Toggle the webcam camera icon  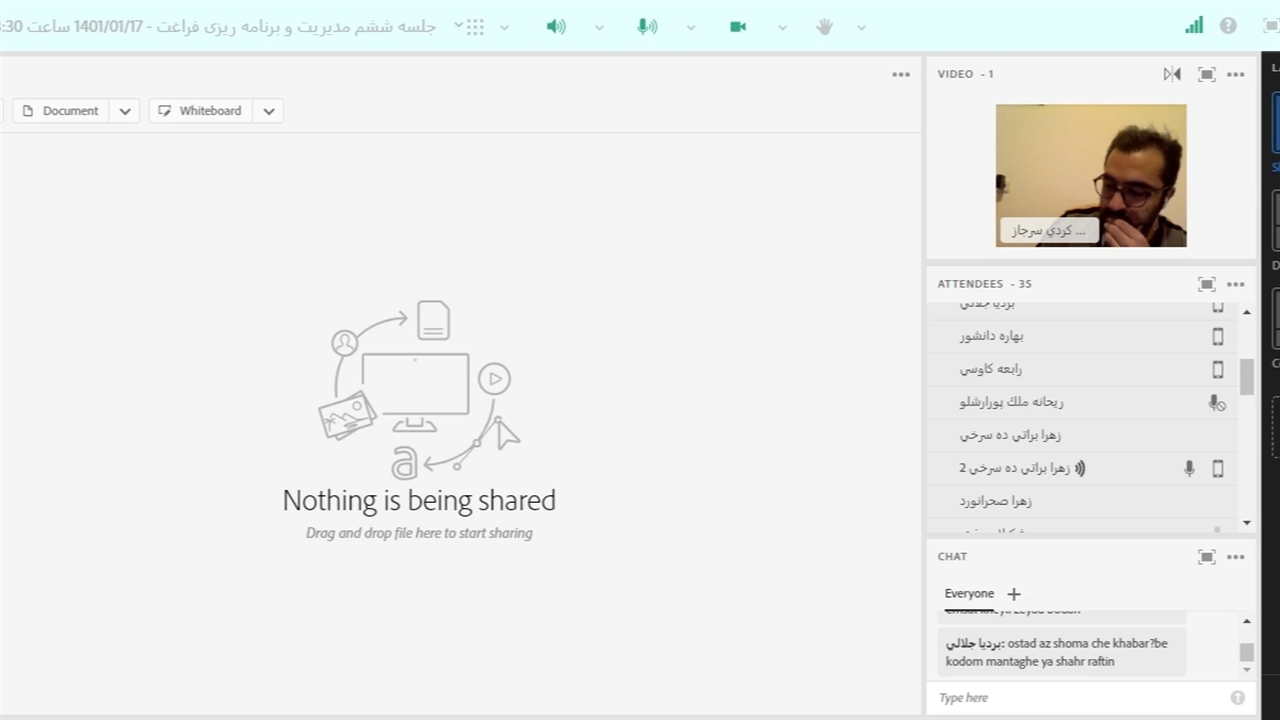coord(738,27)
